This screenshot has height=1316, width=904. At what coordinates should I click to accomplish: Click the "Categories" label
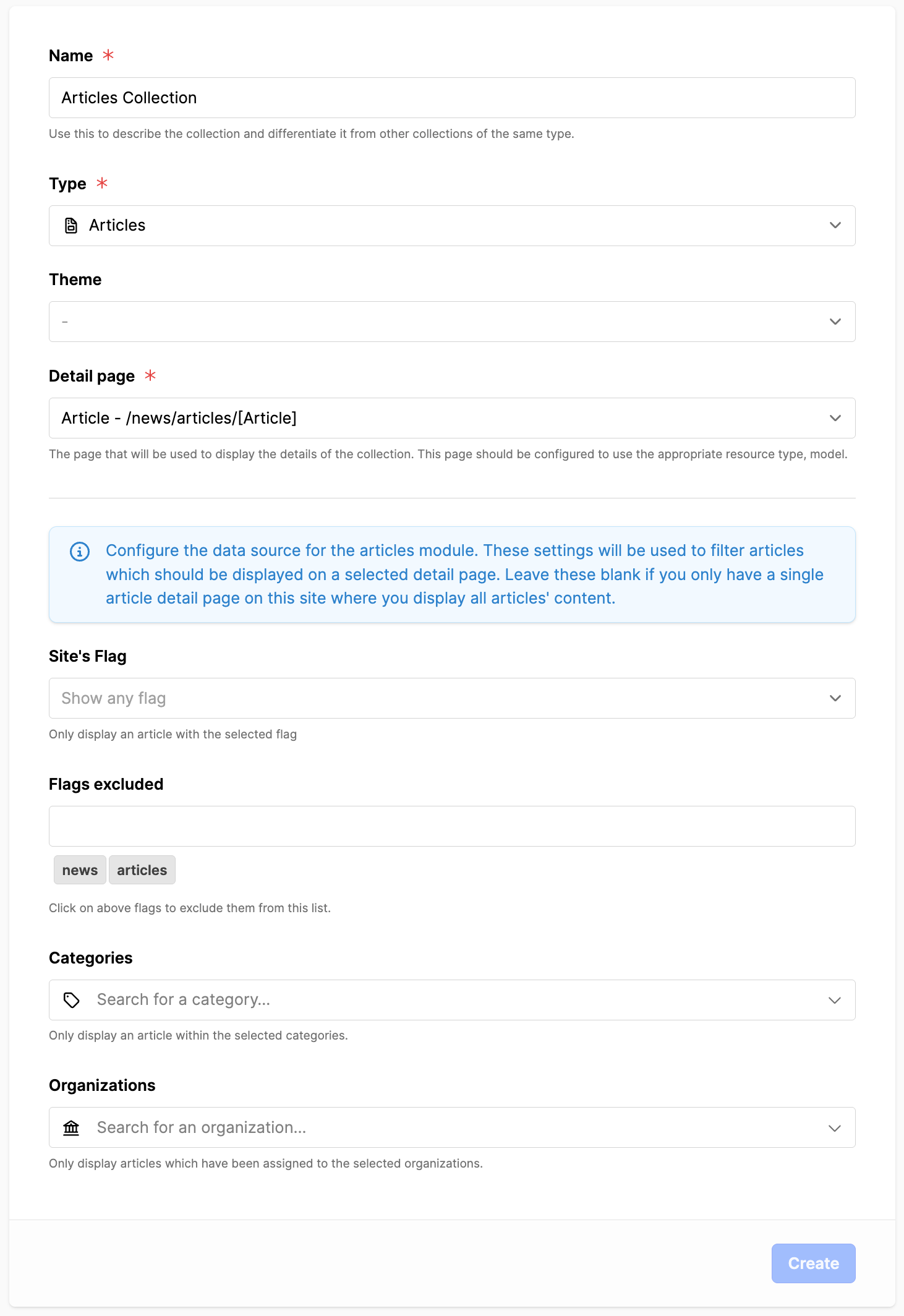tap(91, 958)
